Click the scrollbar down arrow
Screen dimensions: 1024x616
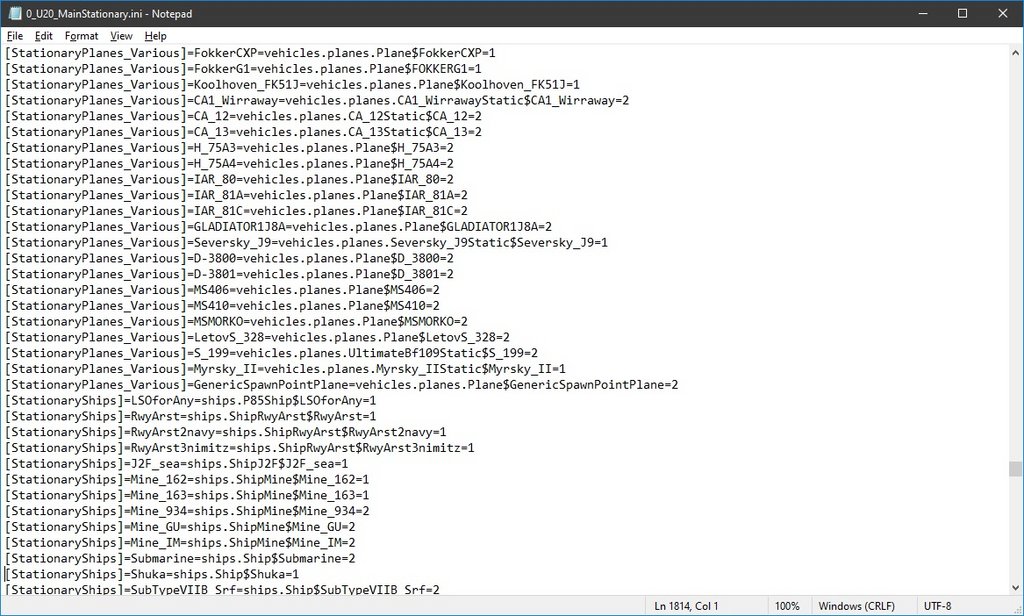pyautogui.click(x=1015, y=587)
